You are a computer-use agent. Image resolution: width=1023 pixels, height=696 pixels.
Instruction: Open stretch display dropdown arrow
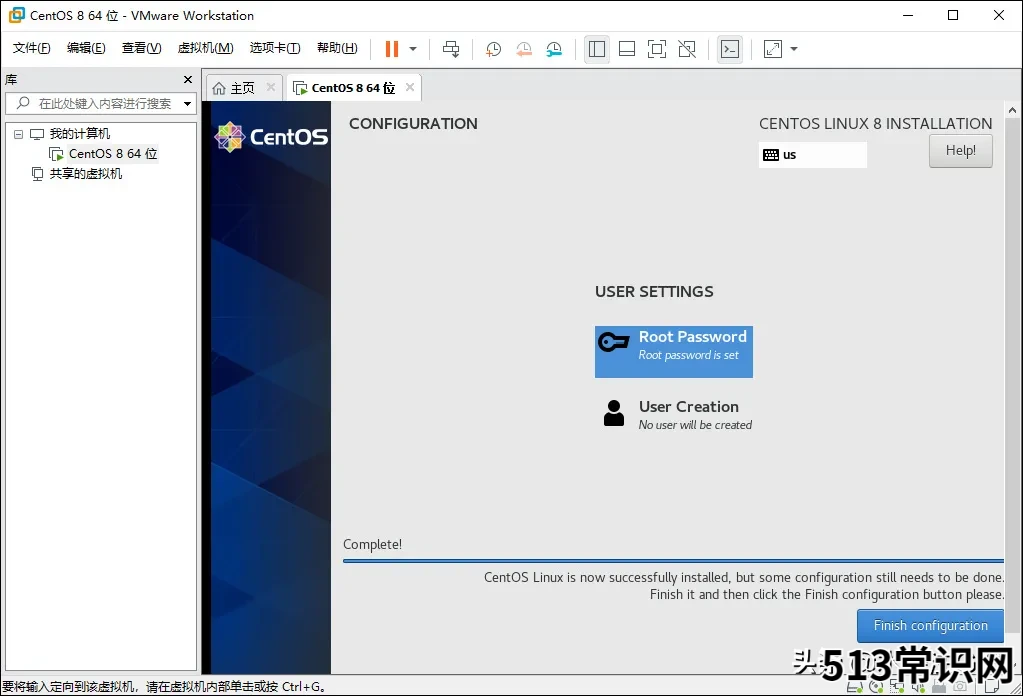[x=794, y=49]
